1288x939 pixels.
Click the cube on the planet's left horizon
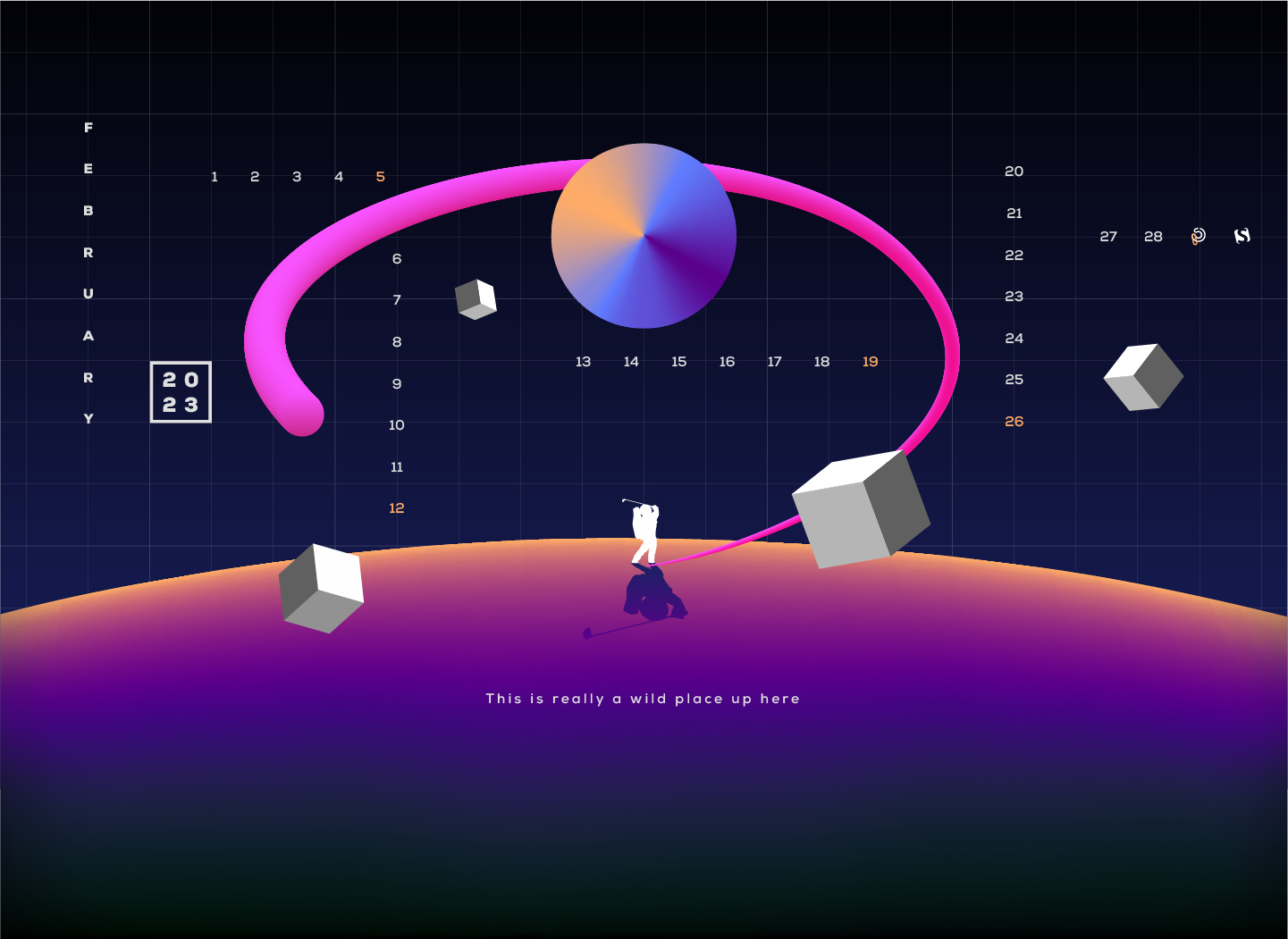(321, 588)
